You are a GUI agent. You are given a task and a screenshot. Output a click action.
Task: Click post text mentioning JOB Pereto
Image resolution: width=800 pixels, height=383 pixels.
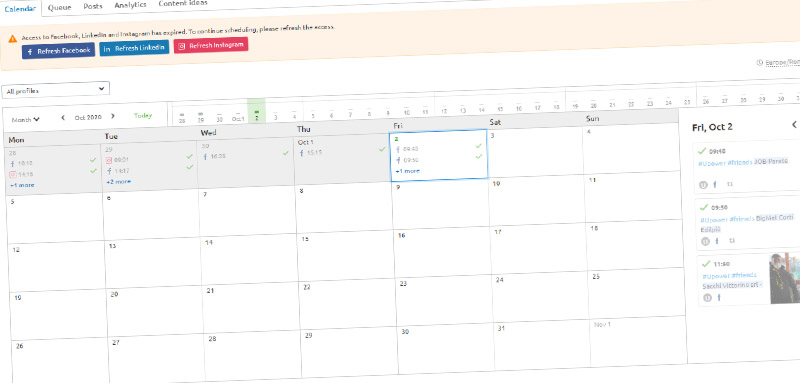[744, 162]
